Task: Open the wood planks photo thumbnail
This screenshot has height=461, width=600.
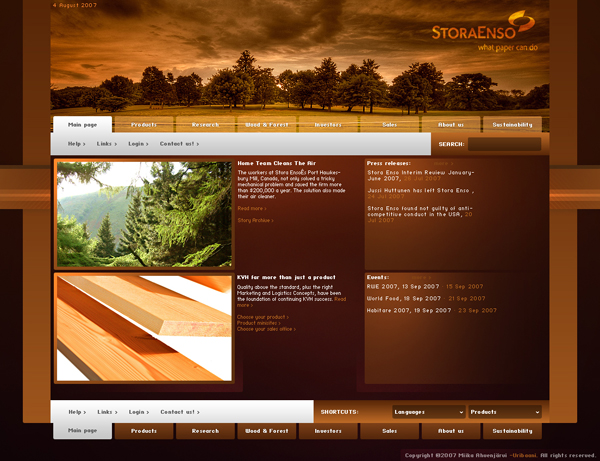Action: (144, 328)
